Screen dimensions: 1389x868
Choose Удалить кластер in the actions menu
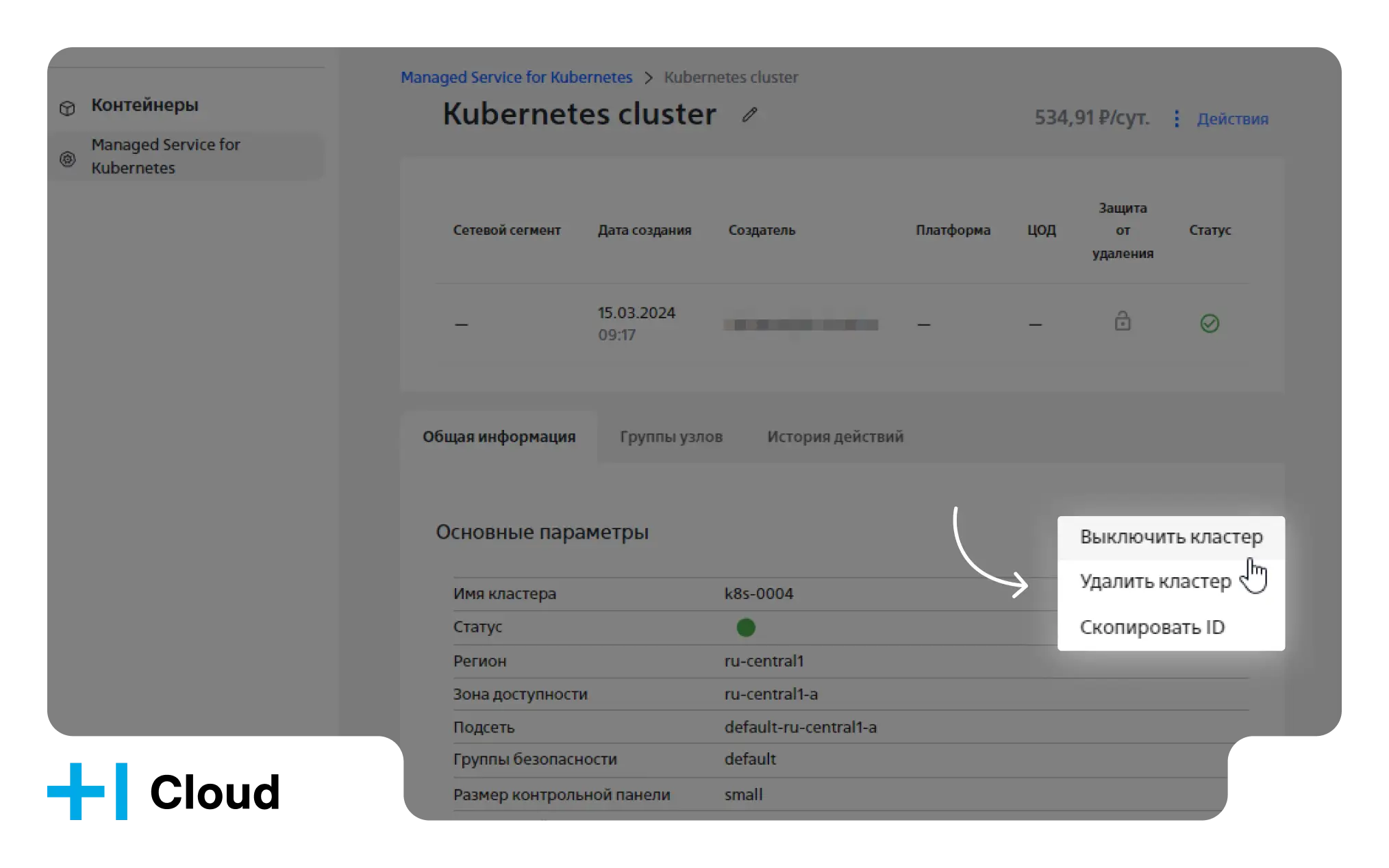[1171, 582]
